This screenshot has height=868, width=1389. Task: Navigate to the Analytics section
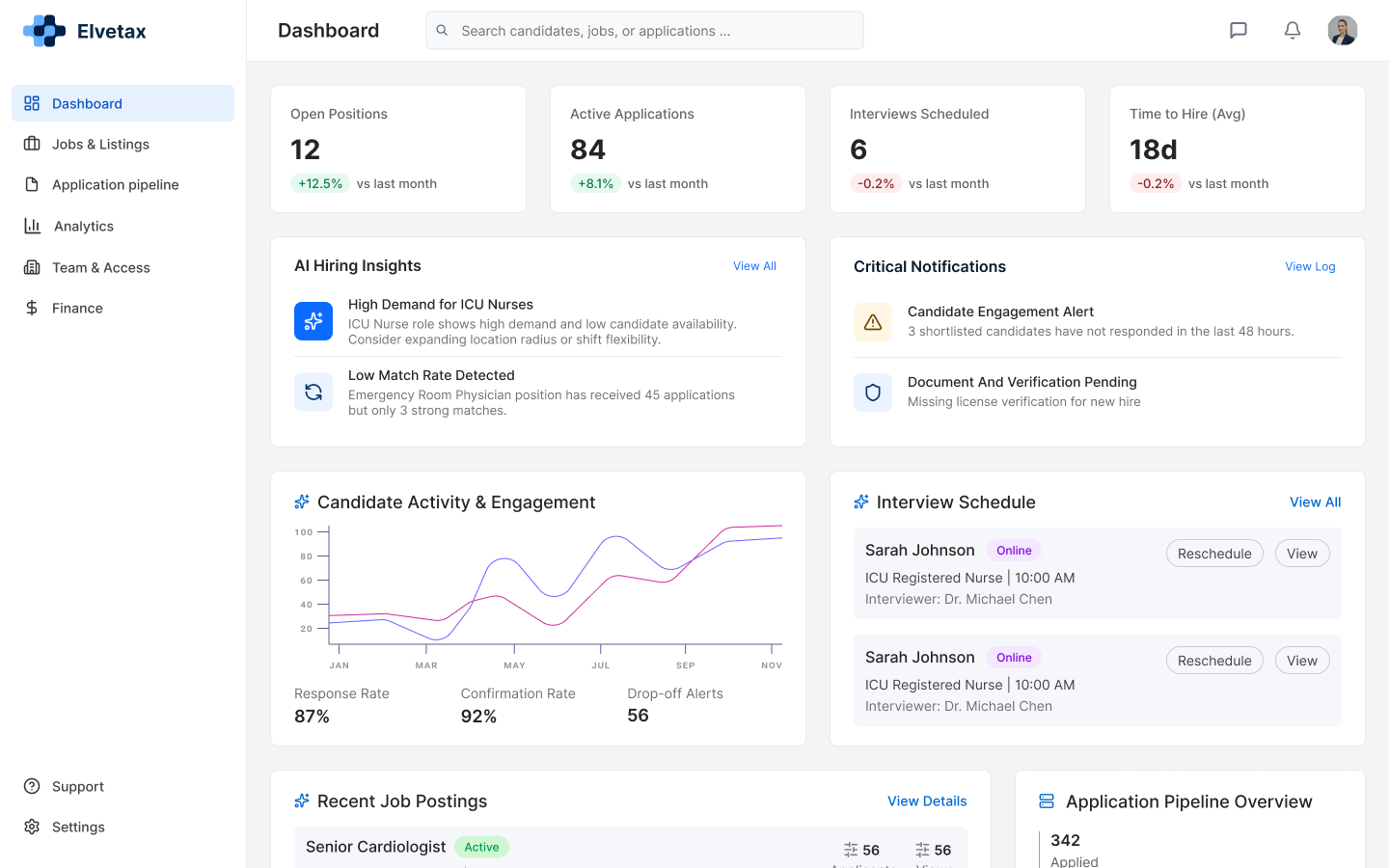(x=84, y=227)
